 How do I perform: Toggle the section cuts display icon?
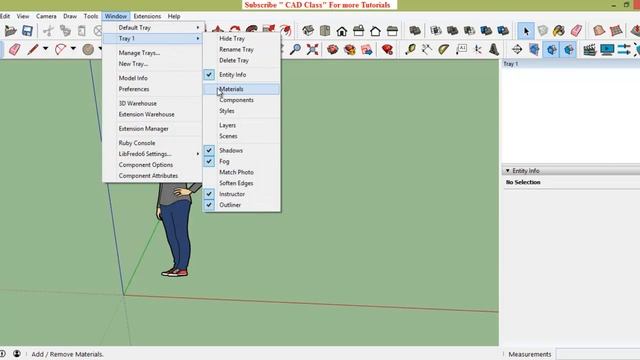coord(551,49)
